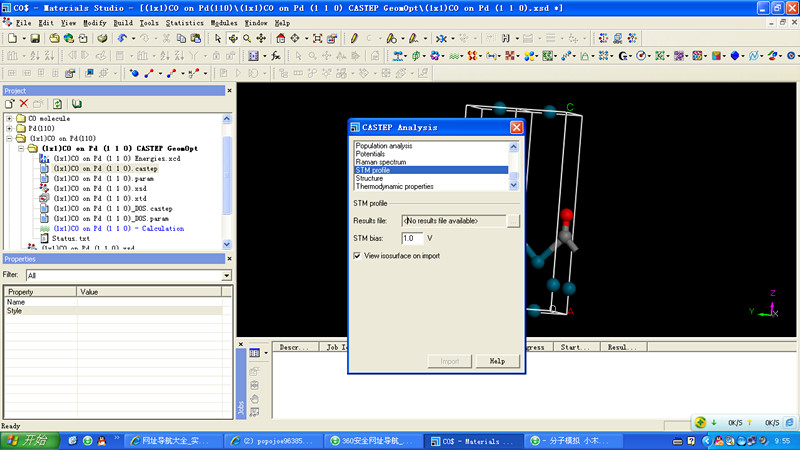Expand the Pd(110) folder
This screenshot has width=800, height=450.
coord(9,128)
